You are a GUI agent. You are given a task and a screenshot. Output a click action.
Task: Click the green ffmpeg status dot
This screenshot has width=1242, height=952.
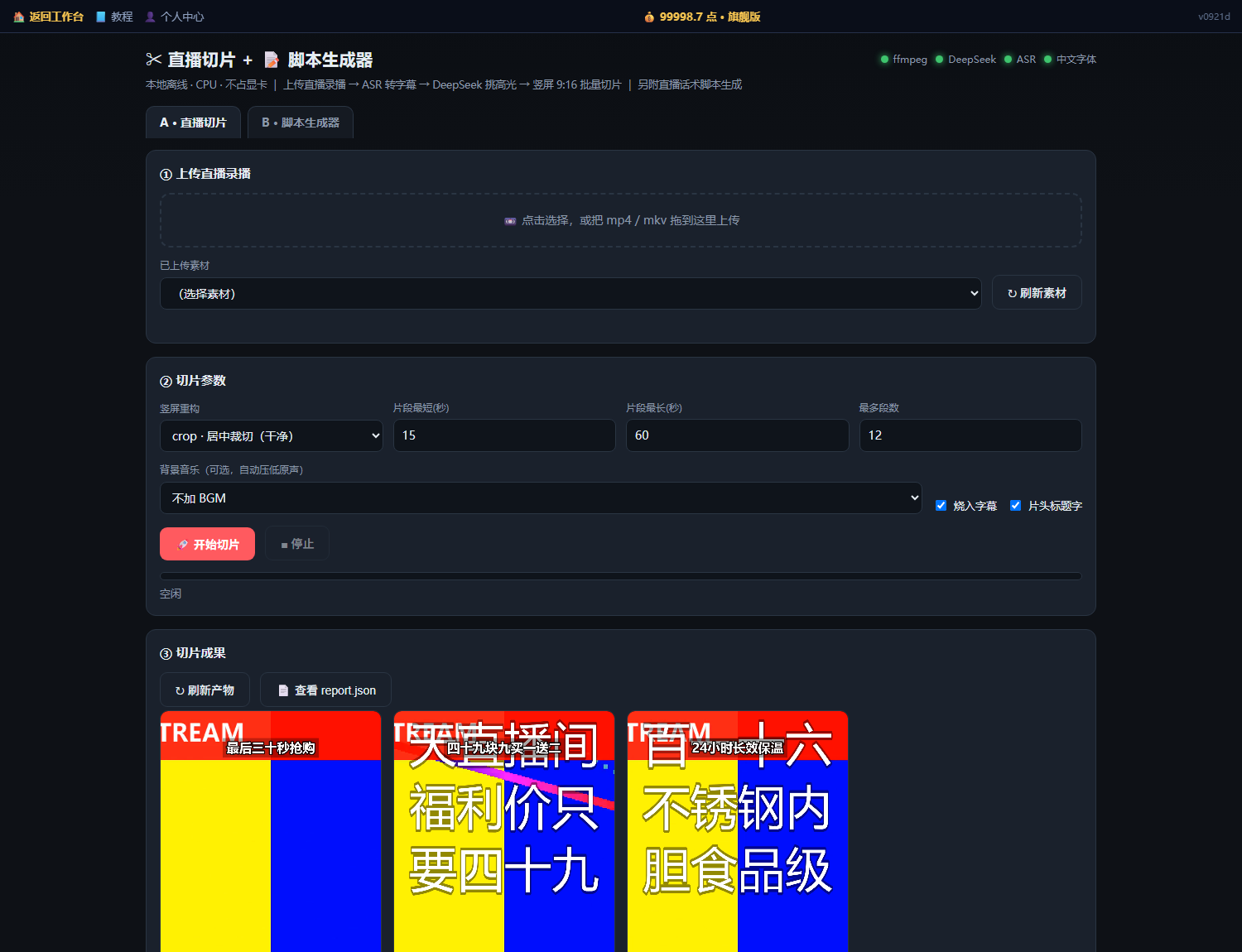884,59
